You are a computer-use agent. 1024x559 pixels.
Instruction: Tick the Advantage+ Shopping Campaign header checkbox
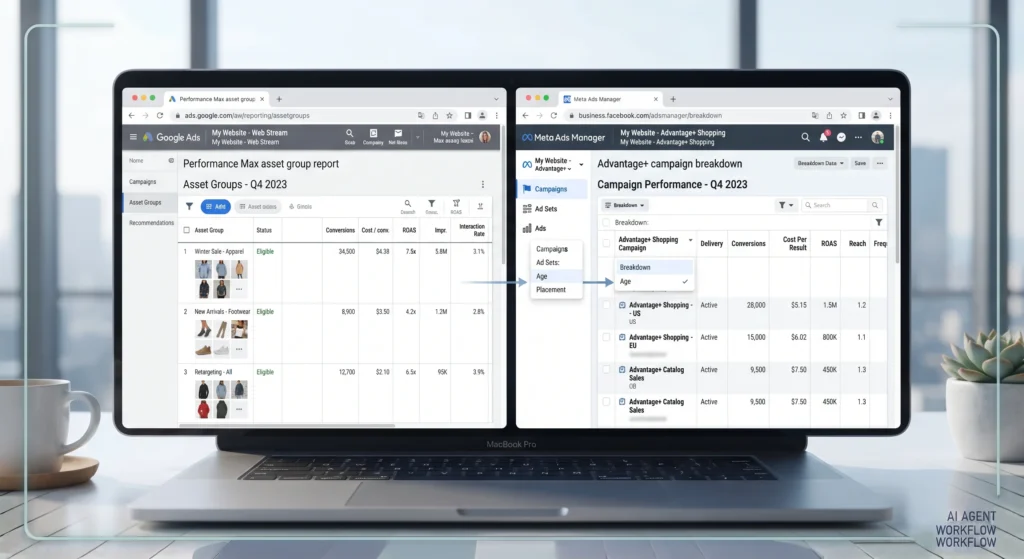click(x=606, y=244)
